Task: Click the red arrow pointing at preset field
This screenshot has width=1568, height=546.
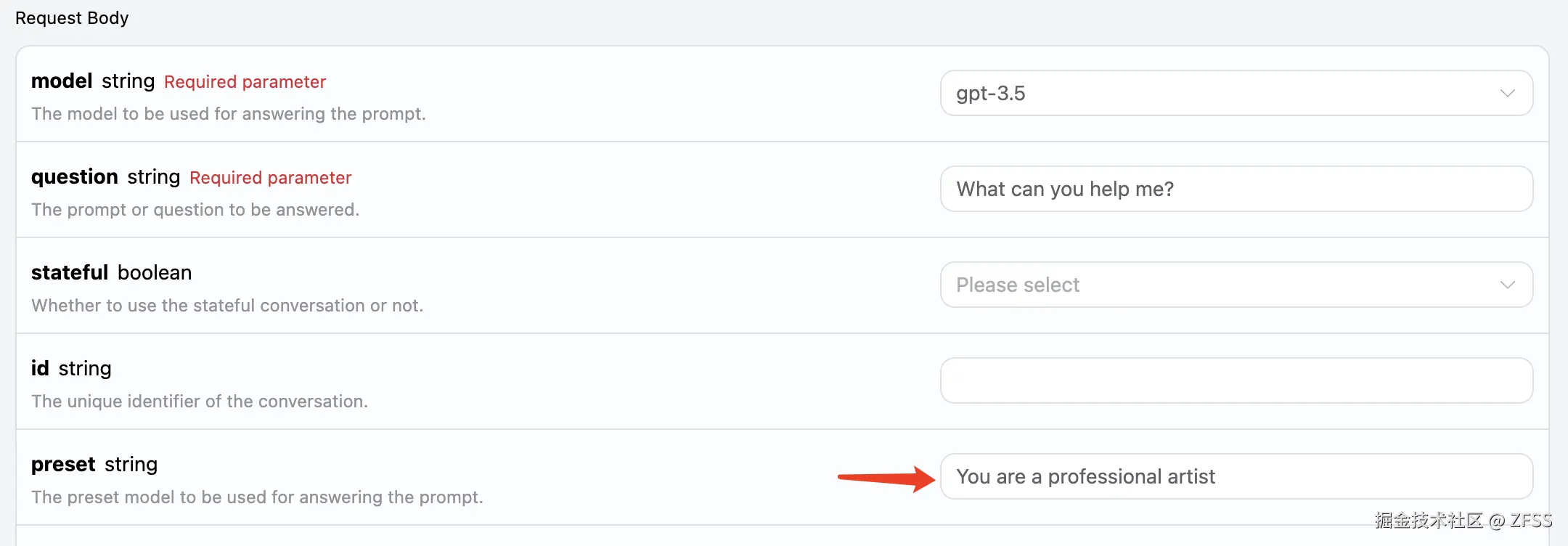Action: [x=886, y=478]
